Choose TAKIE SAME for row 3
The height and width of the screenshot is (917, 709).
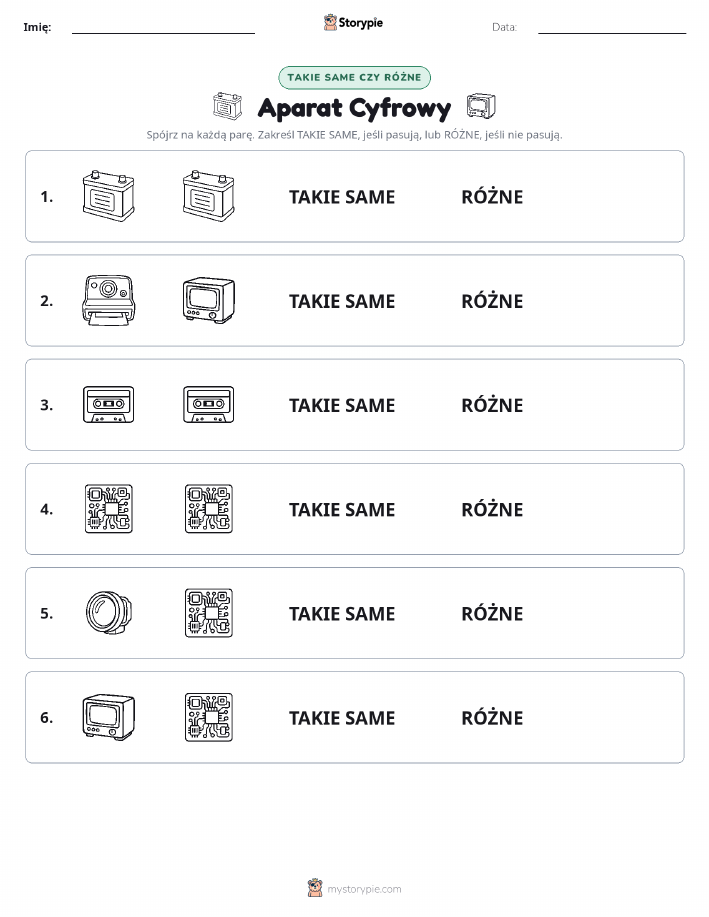click(342, 405)
